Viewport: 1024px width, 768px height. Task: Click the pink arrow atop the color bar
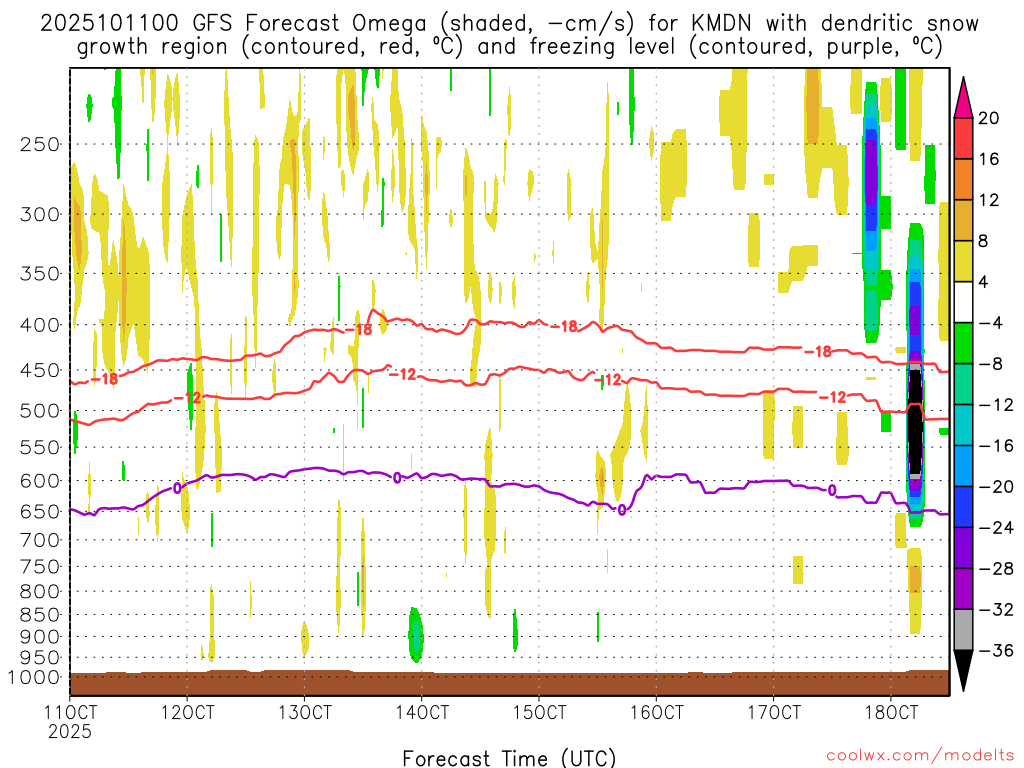coord(963,98)
